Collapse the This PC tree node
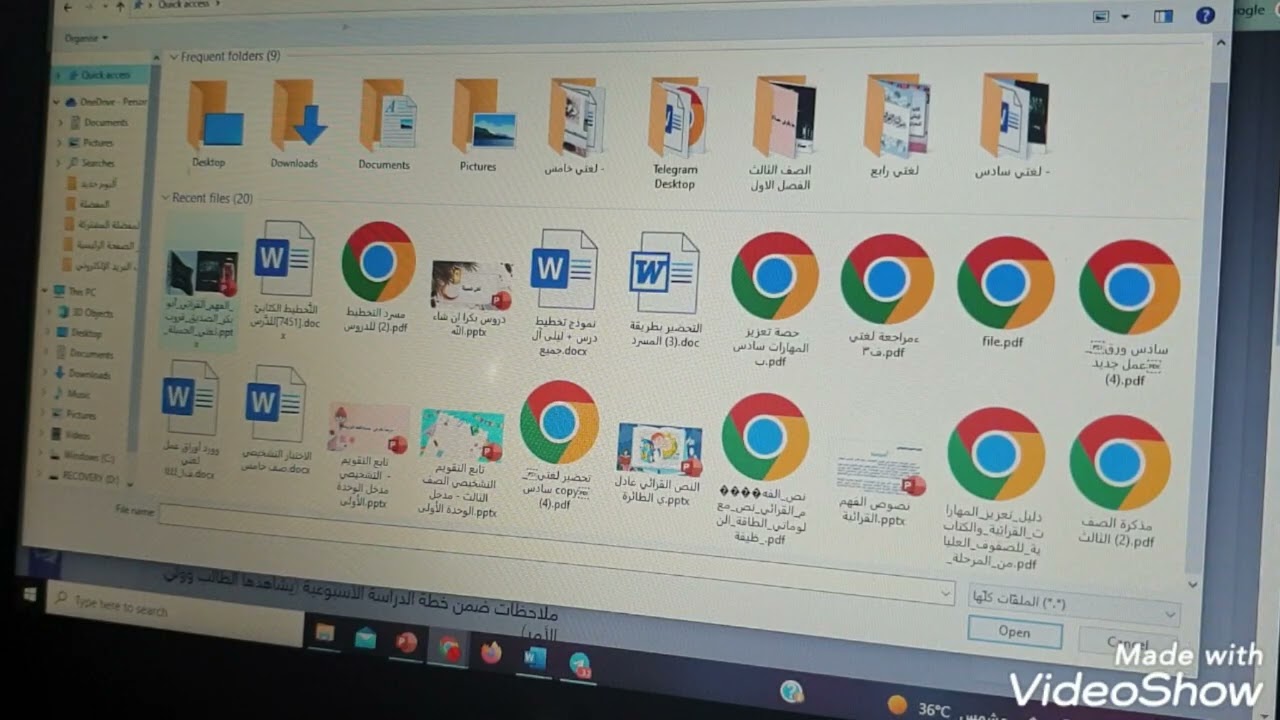 coord(46,291)
